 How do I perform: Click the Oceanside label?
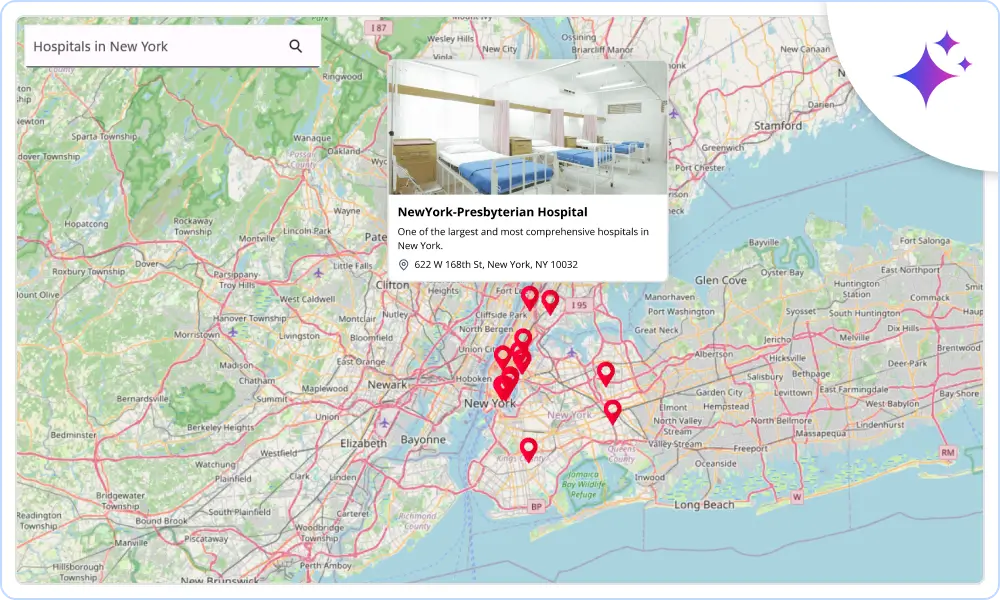point(715,464)
